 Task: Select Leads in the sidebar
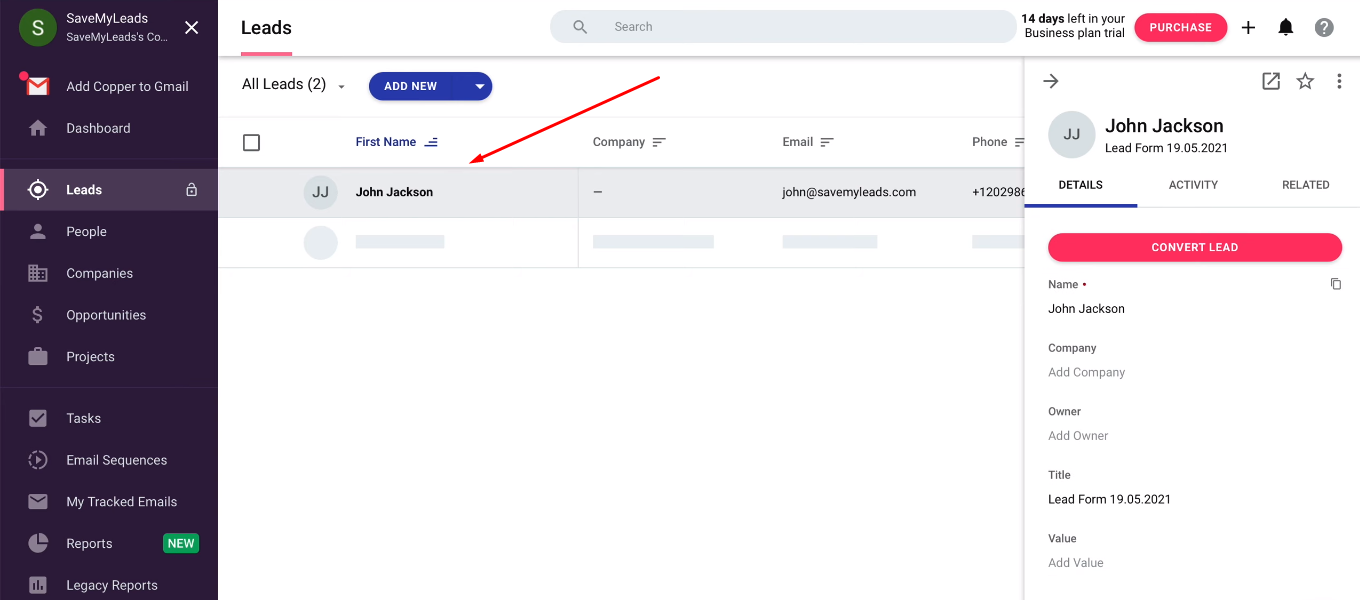[109, 190]
